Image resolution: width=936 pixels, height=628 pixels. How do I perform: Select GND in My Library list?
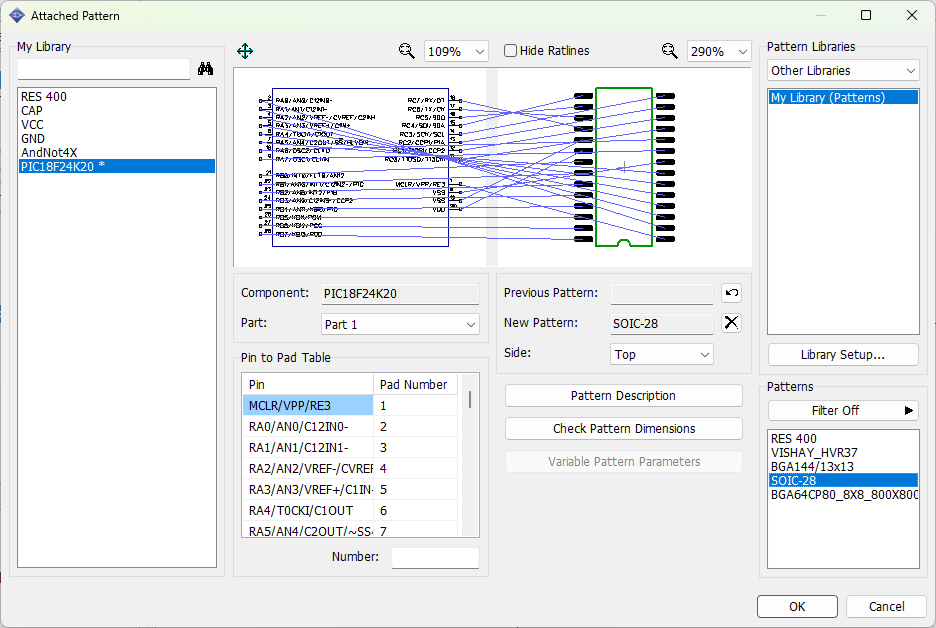(117, 138)
